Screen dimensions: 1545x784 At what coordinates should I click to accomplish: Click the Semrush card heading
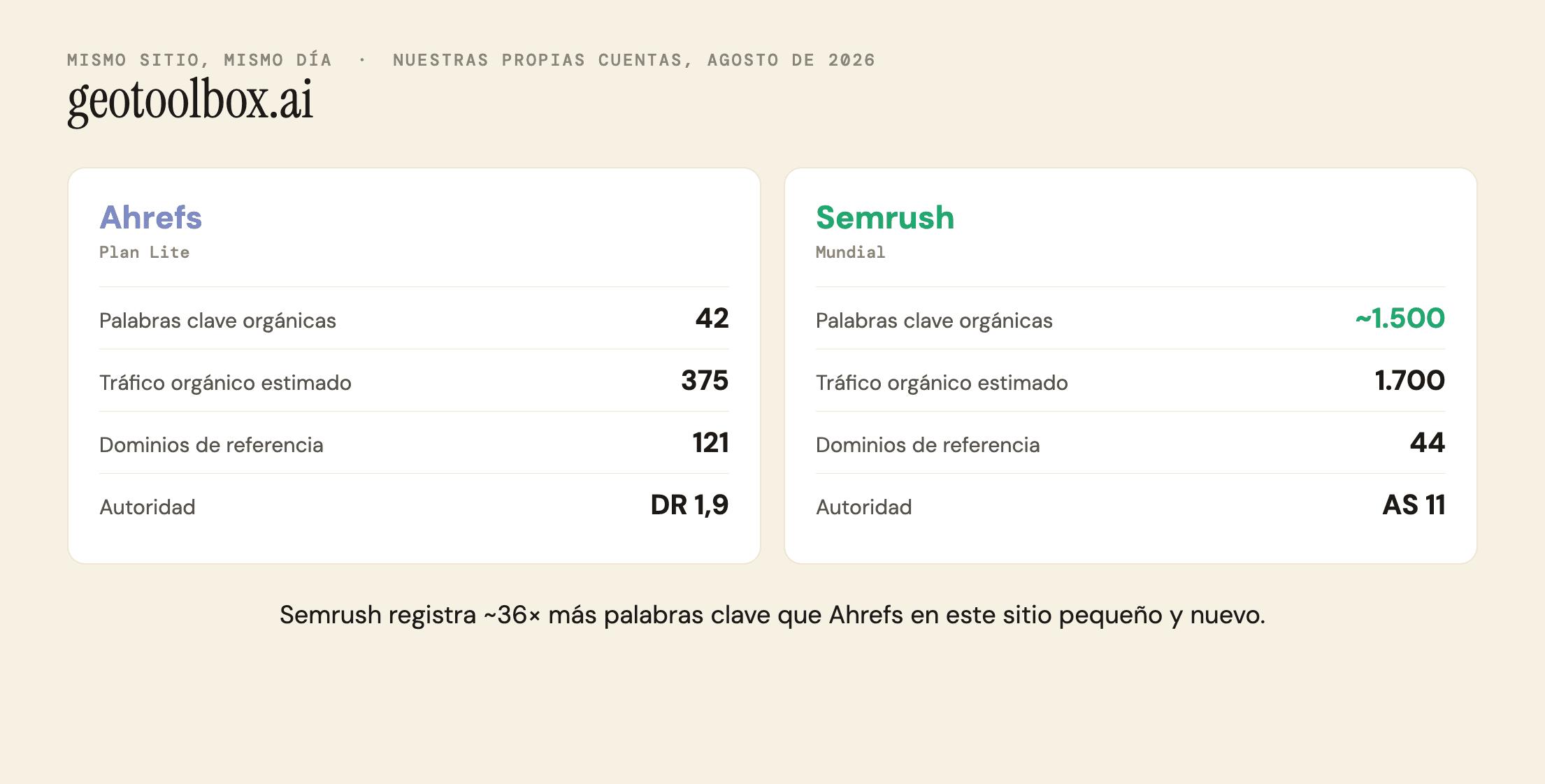pos(885,217)
